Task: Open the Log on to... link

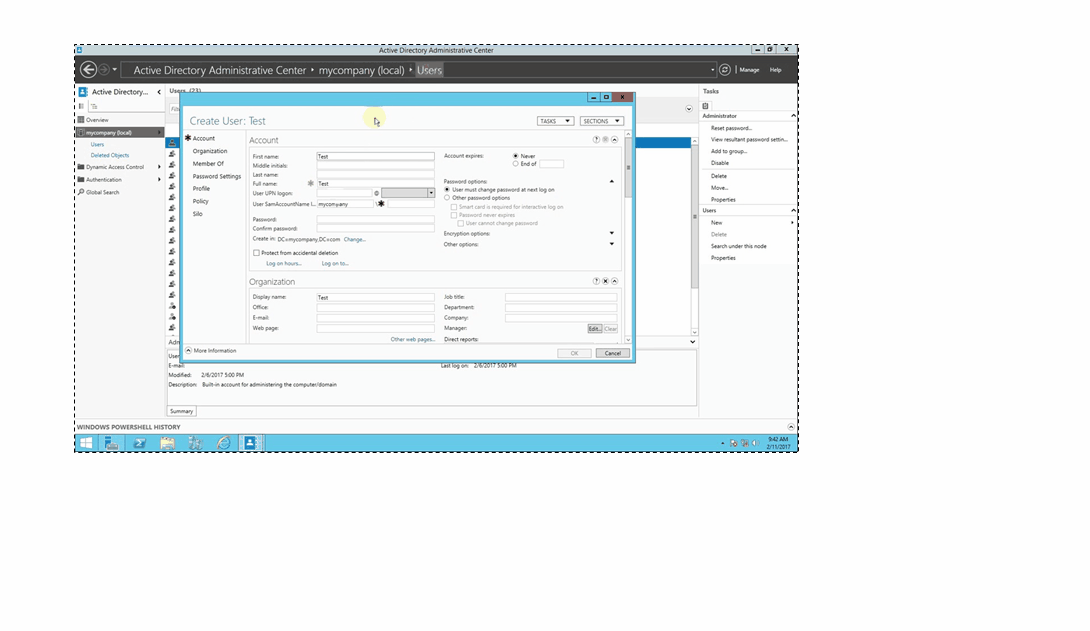Action: click(x=335, y=263)
